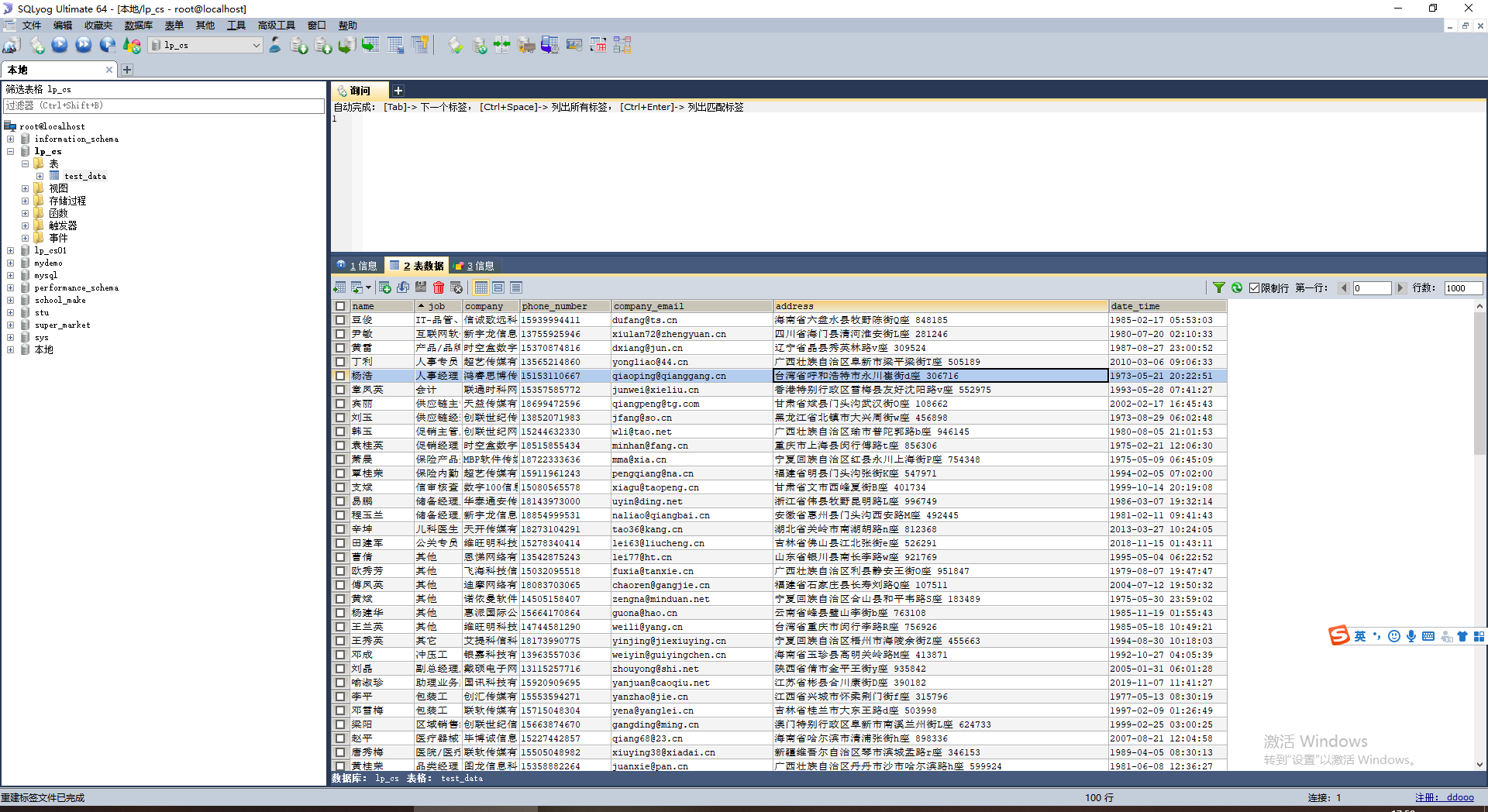Disable the 限制行 checkbox

[x=1253, y=287]
